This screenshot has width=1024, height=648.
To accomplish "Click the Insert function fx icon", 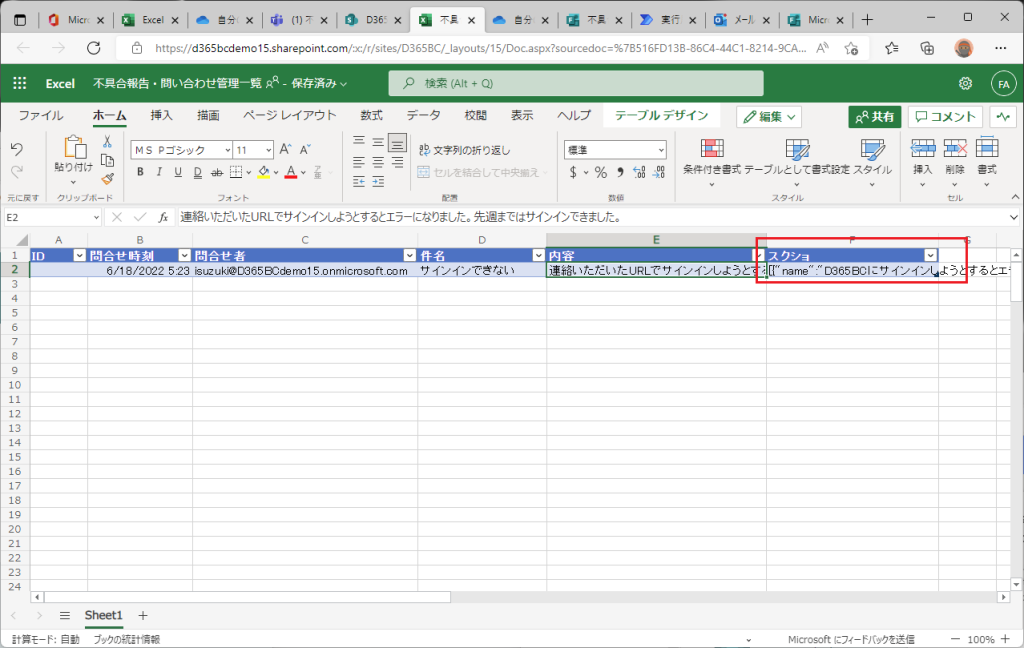I will [x=163, y=217].
